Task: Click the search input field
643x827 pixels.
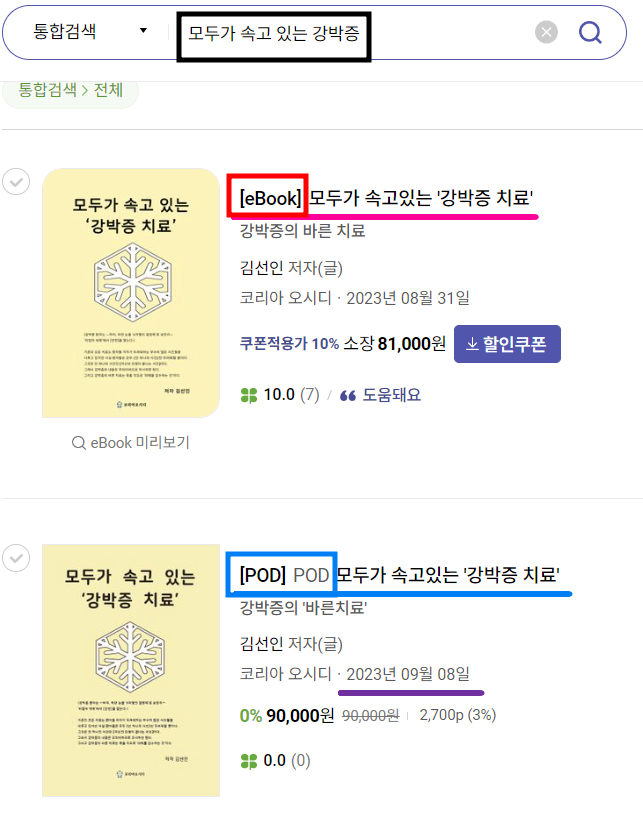Action: pos(350,33)
